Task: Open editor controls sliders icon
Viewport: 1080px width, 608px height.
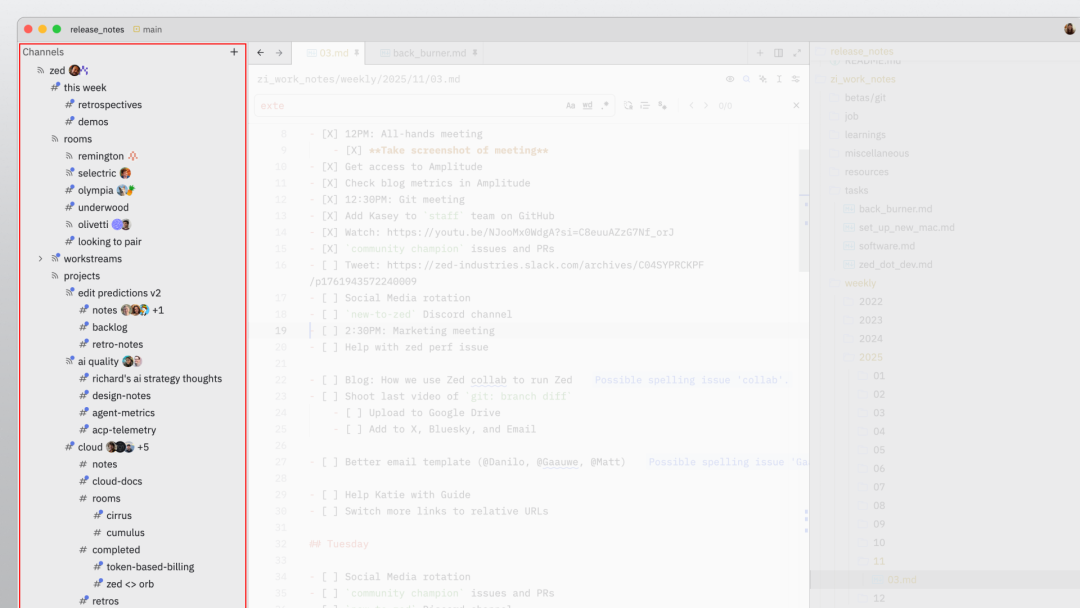Action: coord(796,79)
